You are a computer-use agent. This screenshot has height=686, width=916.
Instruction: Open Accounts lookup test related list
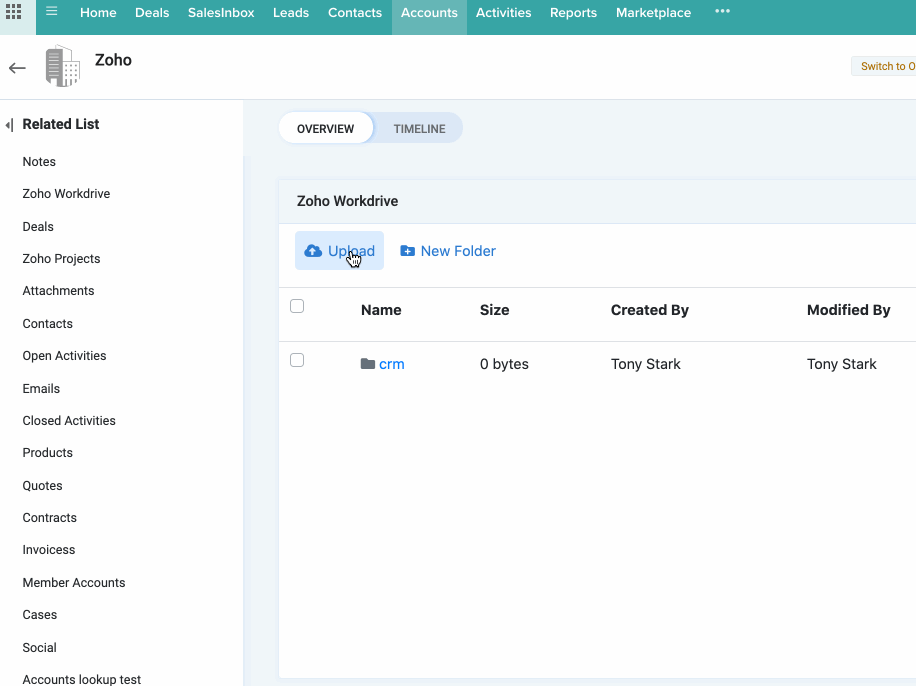(x=82, y=680)
